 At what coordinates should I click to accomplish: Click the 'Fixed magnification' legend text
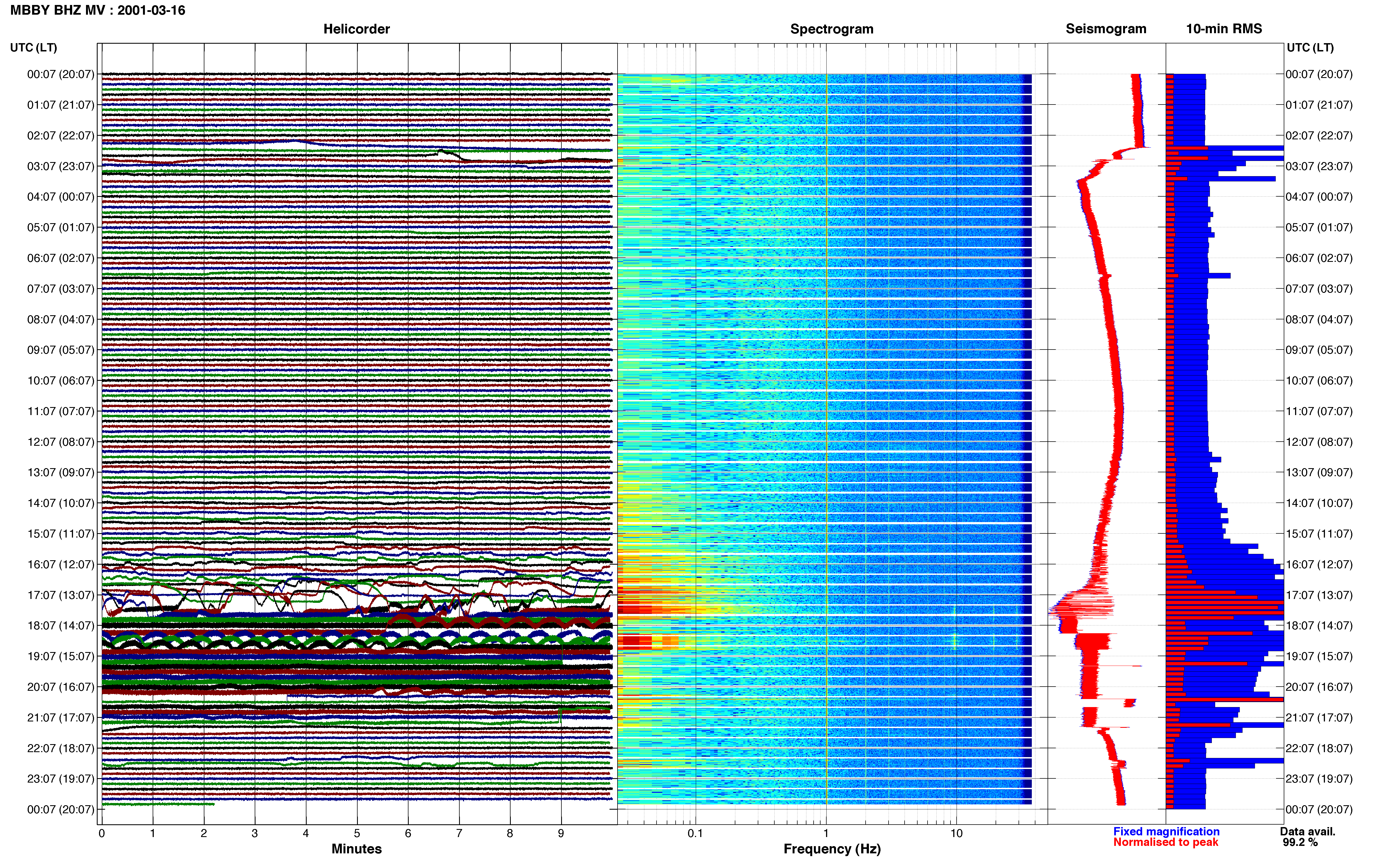click(x=1166, y=831)
